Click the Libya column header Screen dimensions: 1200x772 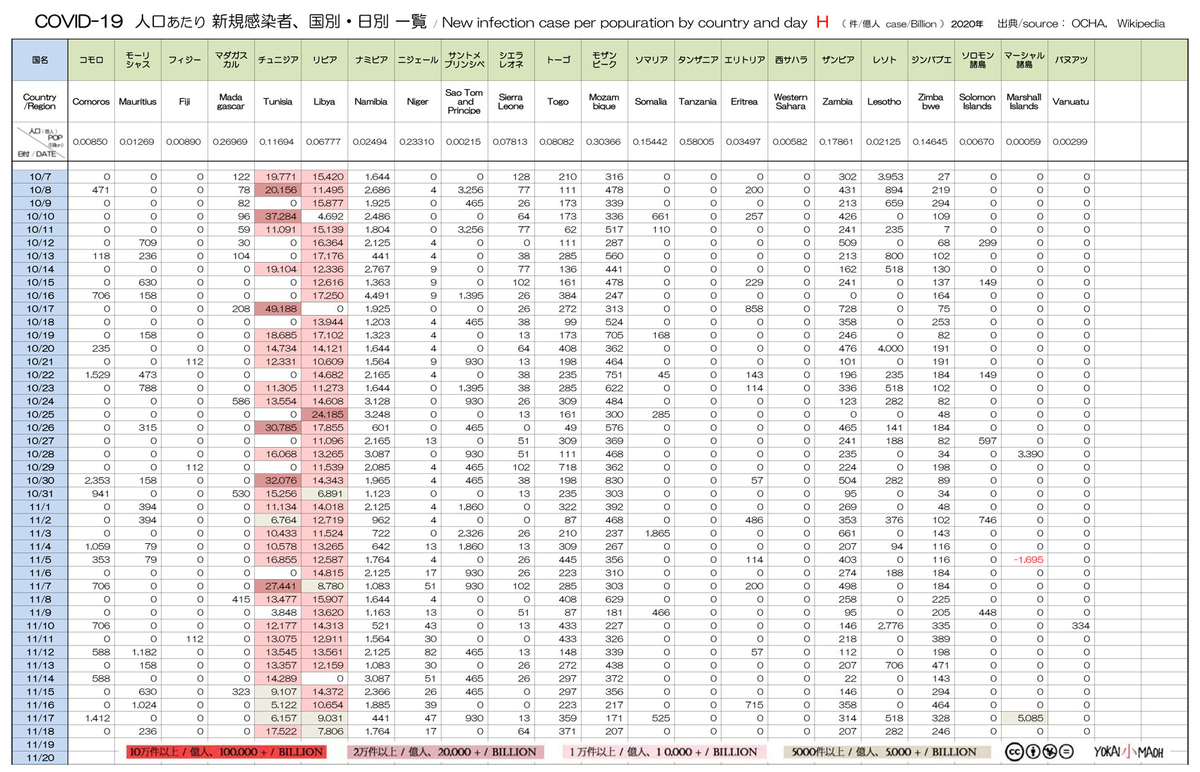coord(324,102)
